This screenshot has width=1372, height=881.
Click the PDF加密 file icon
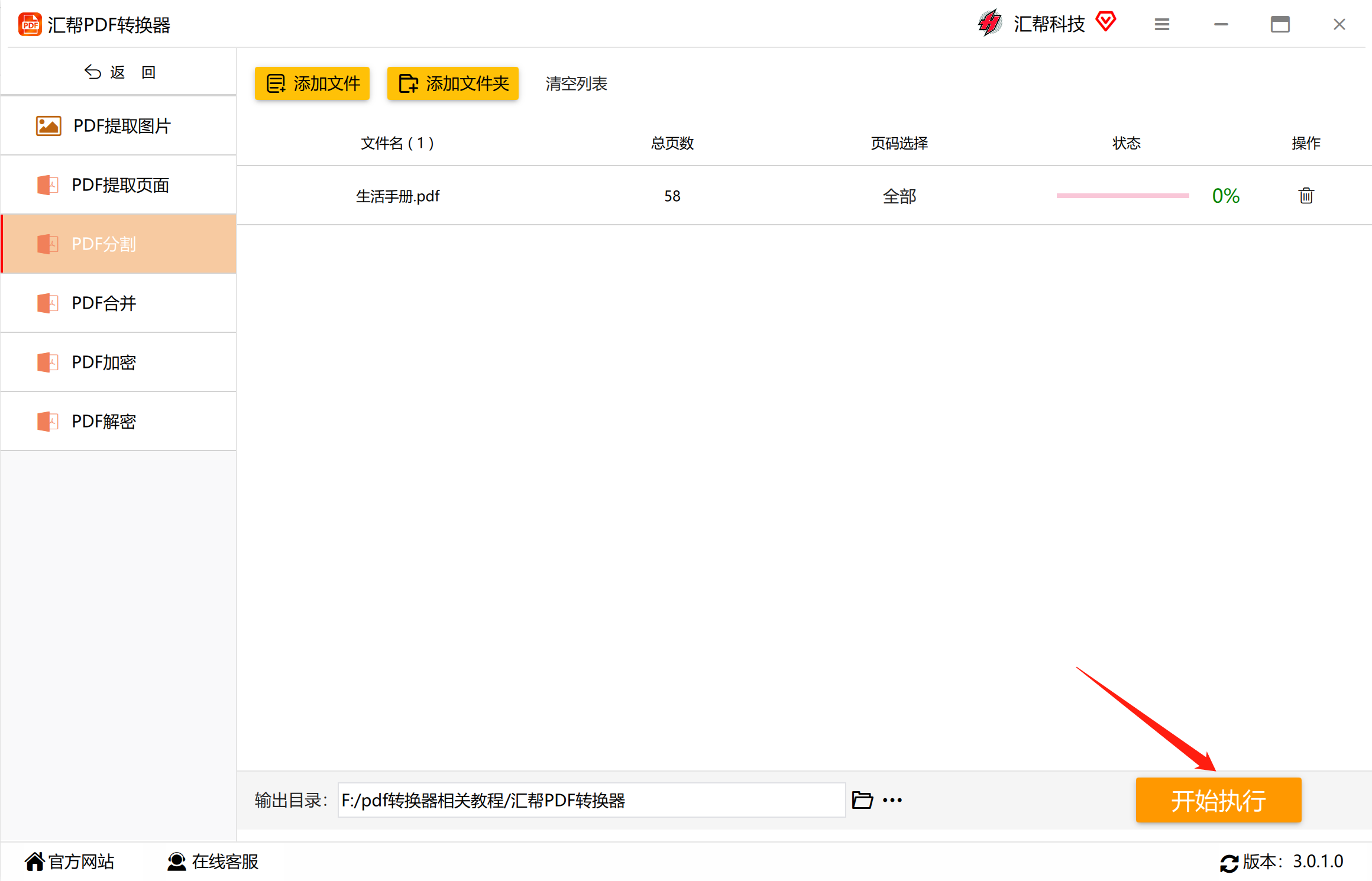pyautogui.click(x=48, y=362)
